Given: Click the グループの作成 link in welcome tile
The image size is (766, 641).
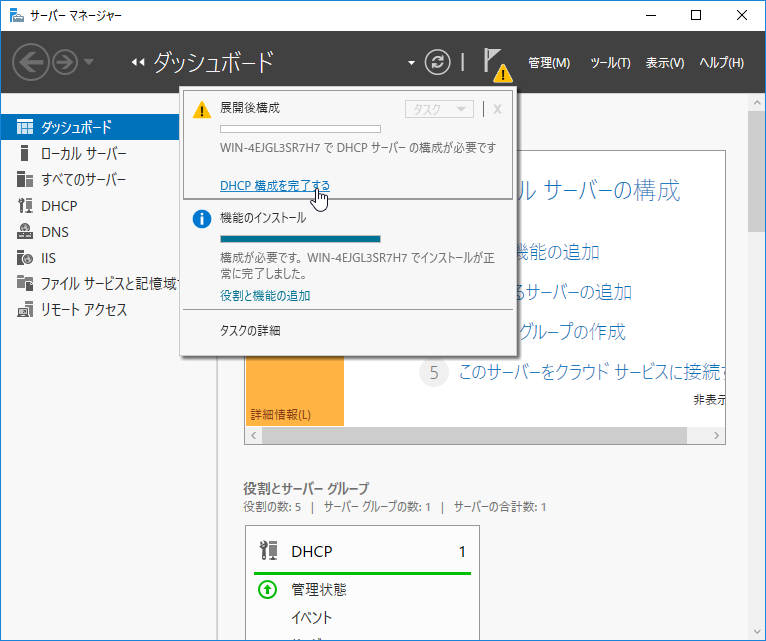Looking at the screenshot, I should point(572,332).
